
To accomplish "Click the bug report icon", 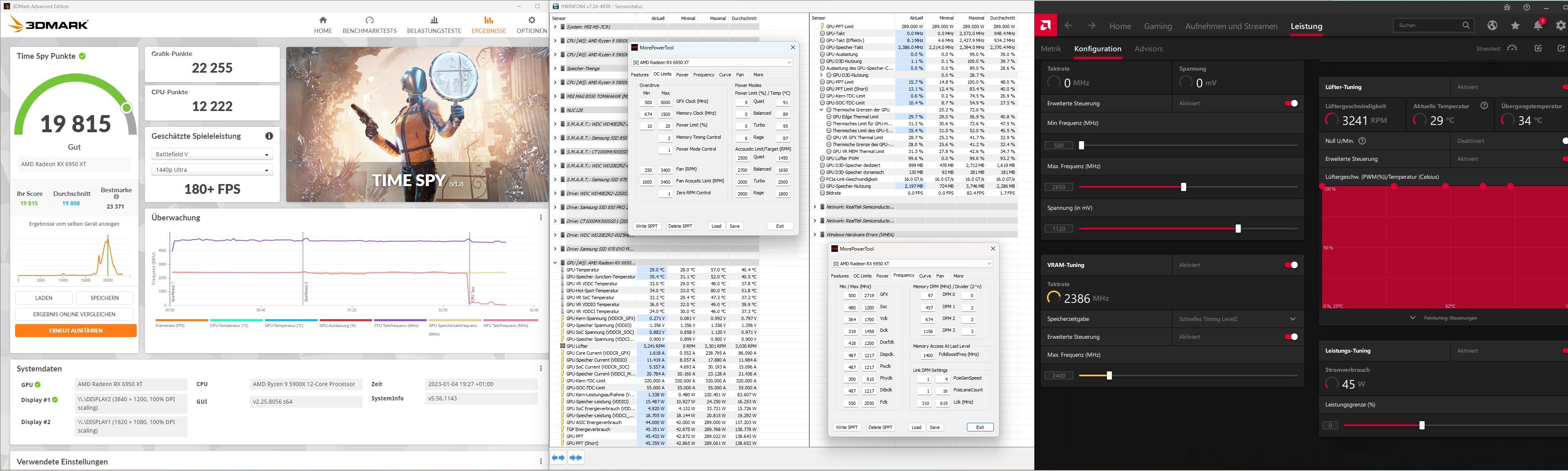I will coord(1507,7).
